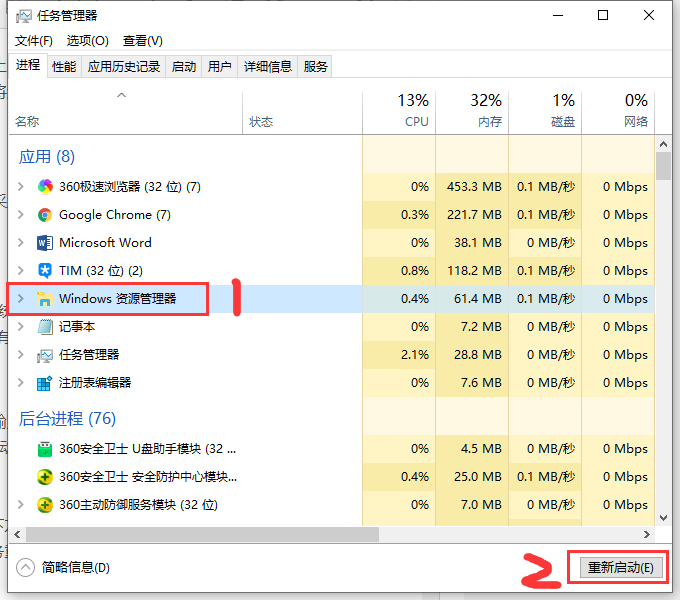Click the horizontal scrollbar thumb
Screen dimensions: 680x600
[x=202, y=535]
